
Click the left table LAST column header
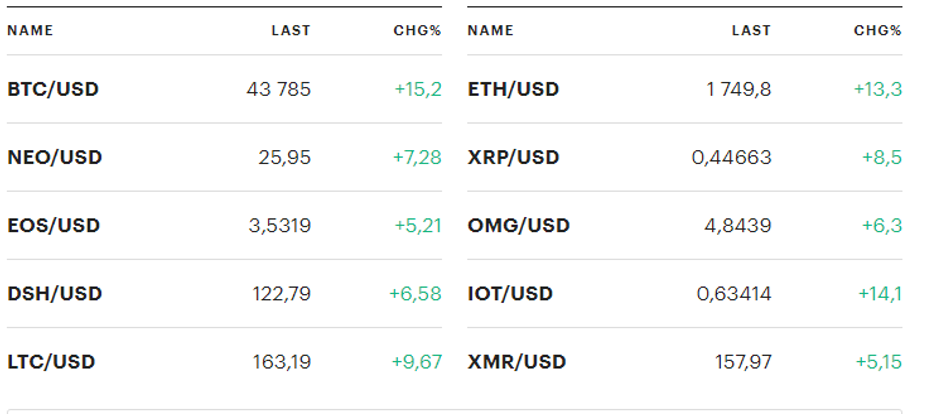tap(291, 30)
